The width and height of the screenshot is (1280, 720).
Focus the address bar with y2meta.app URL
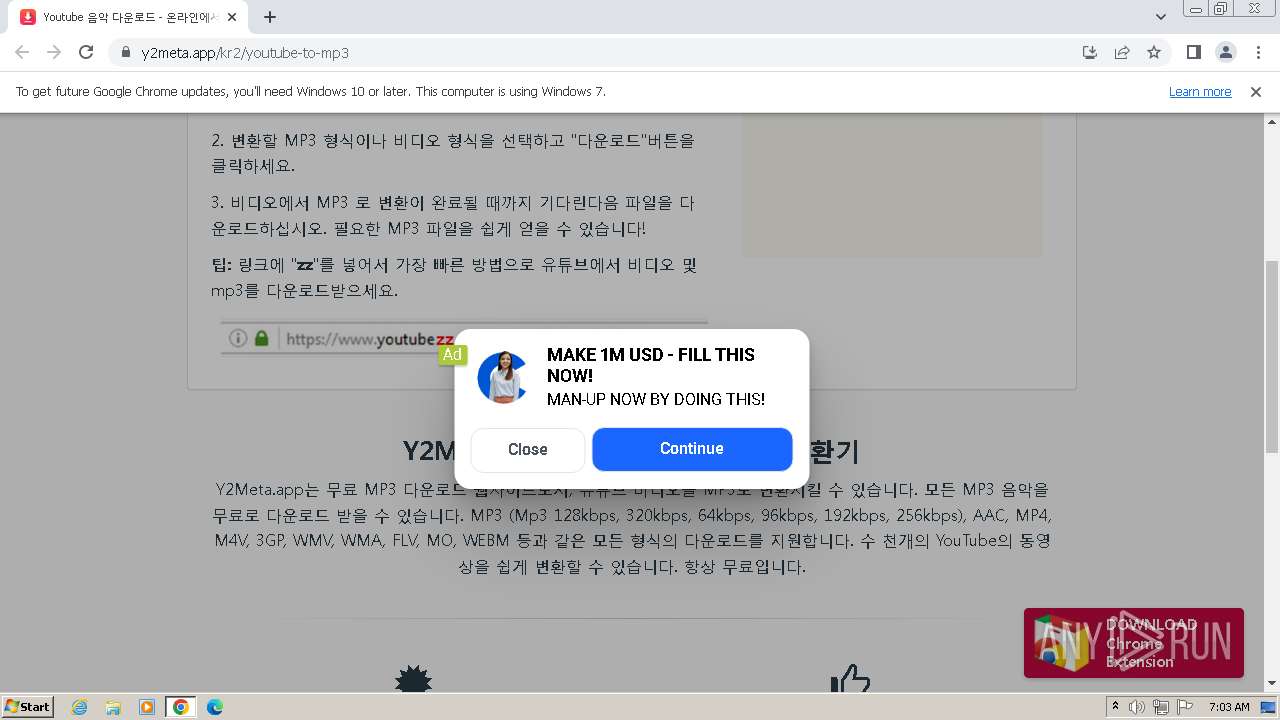pos(600,52)
